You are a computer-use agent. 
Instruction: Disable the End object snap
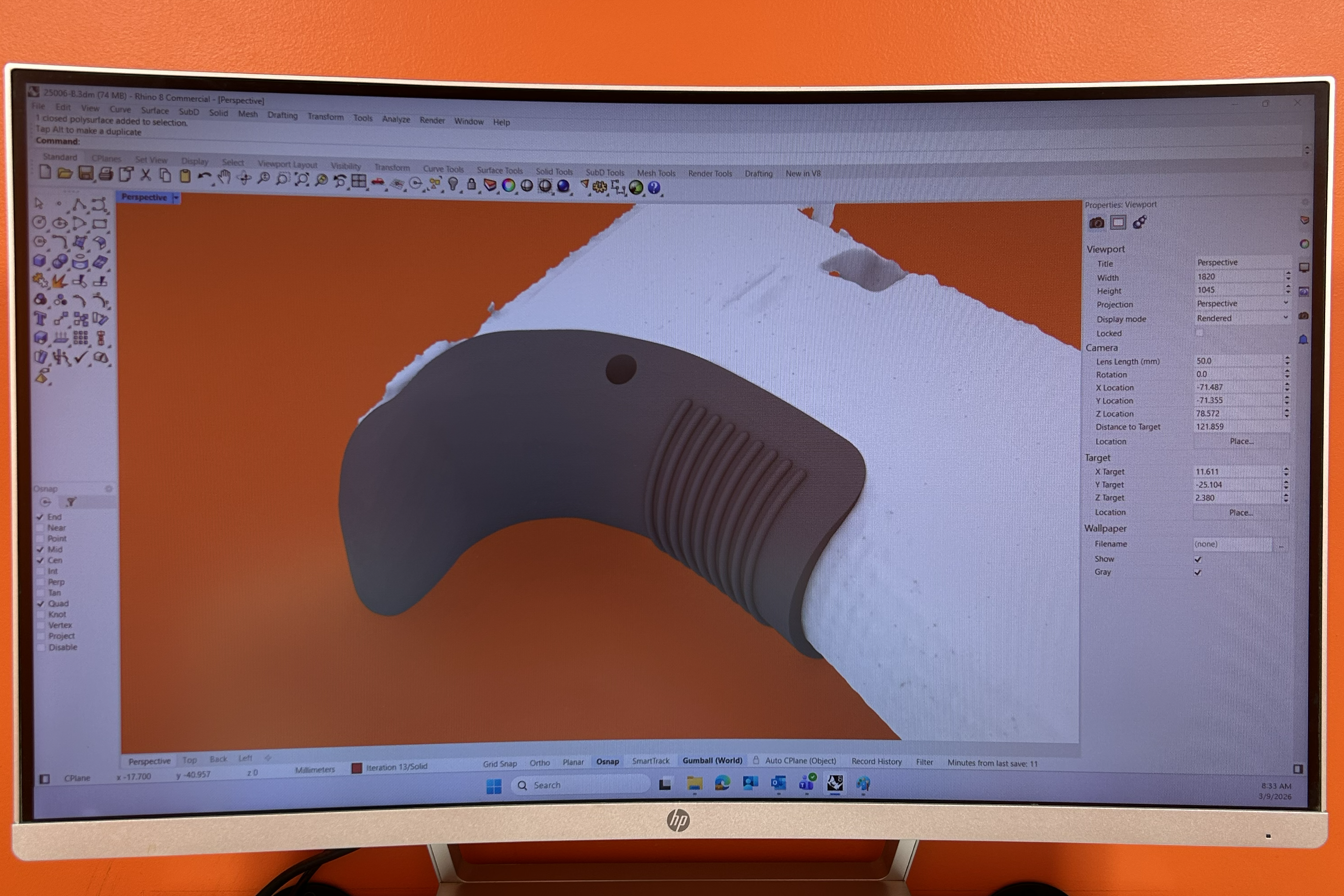pos(41,516)
